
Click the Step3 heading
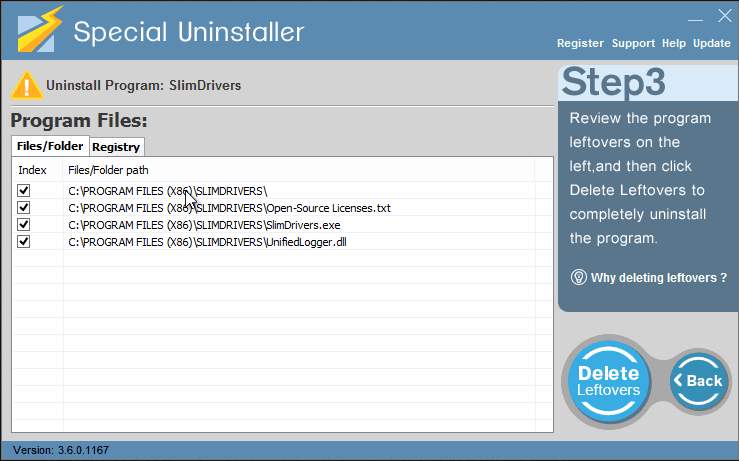tap(613, 82)
